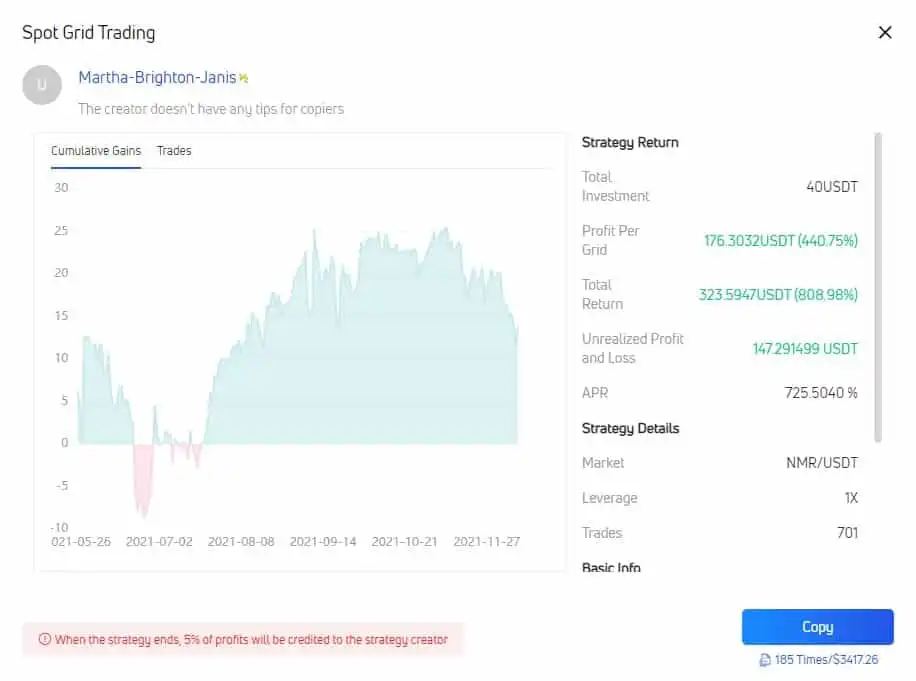Expand the Basic Info section
This screenshot has height=681, width=916.
[x=610, y=566]
